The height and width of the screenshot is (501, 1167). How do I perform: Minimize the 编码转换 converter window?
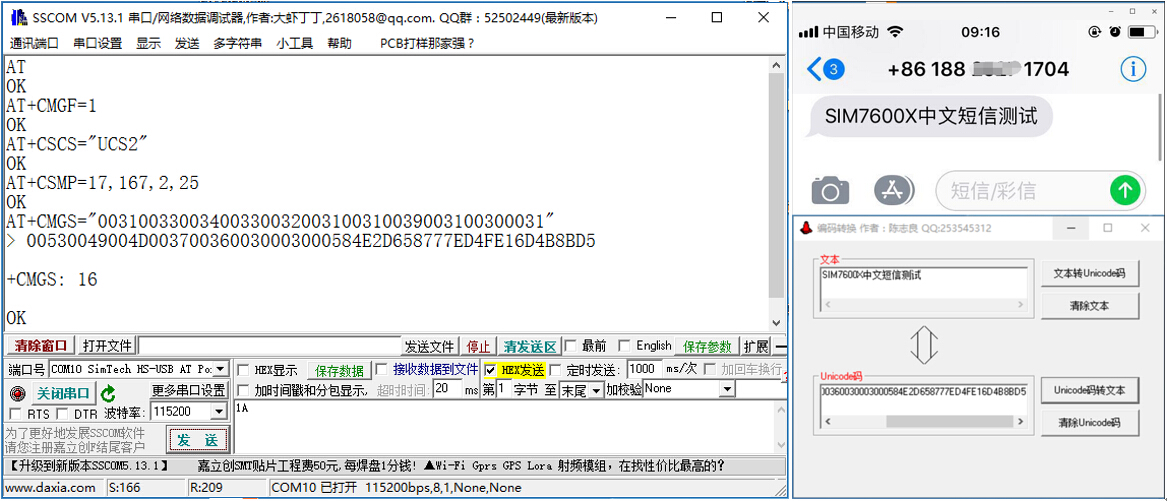tap(1072, 228)
